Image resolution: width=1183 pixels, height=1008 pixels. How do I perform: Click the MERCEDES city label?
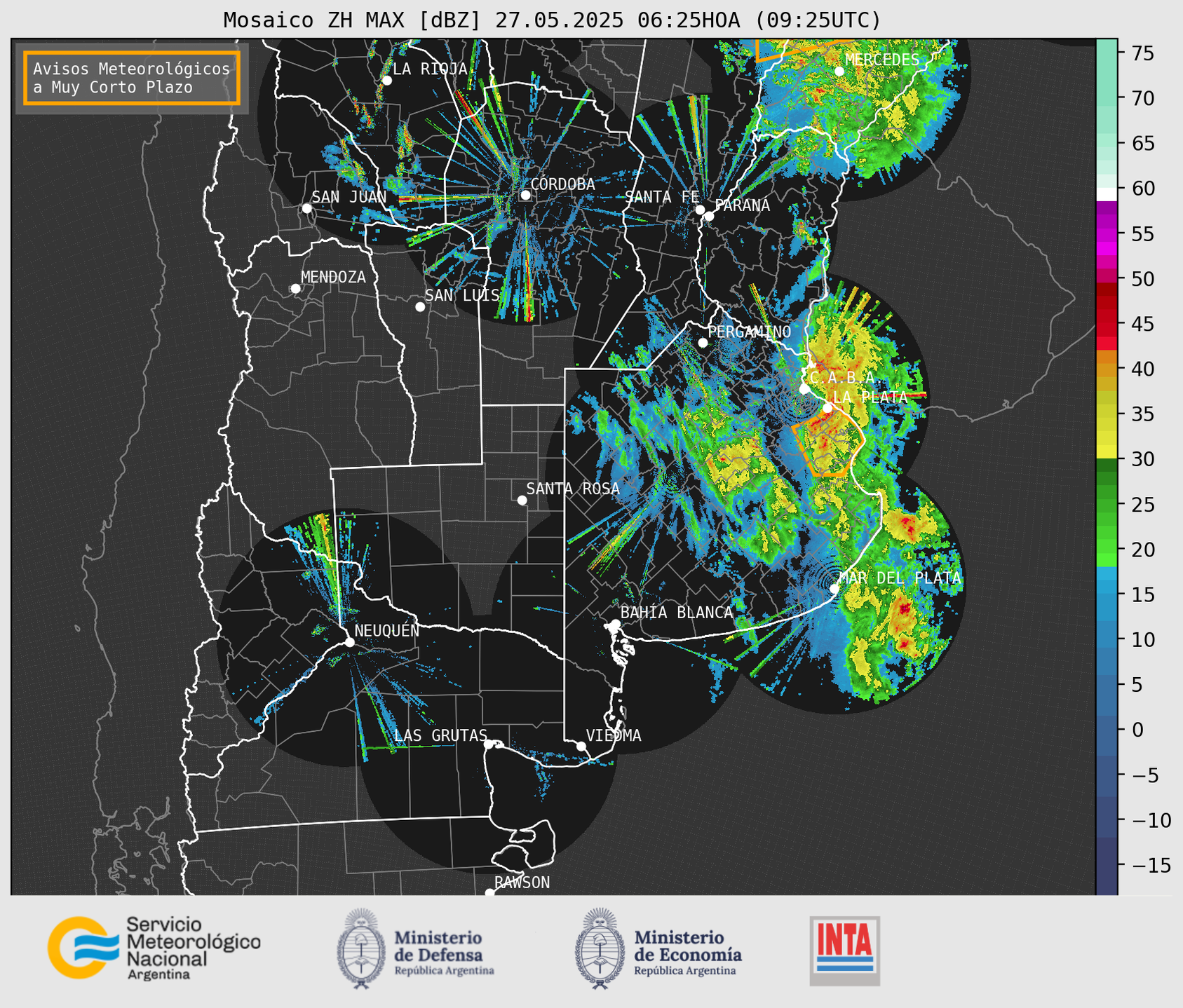pyautogui.click(x=882, y=60)
